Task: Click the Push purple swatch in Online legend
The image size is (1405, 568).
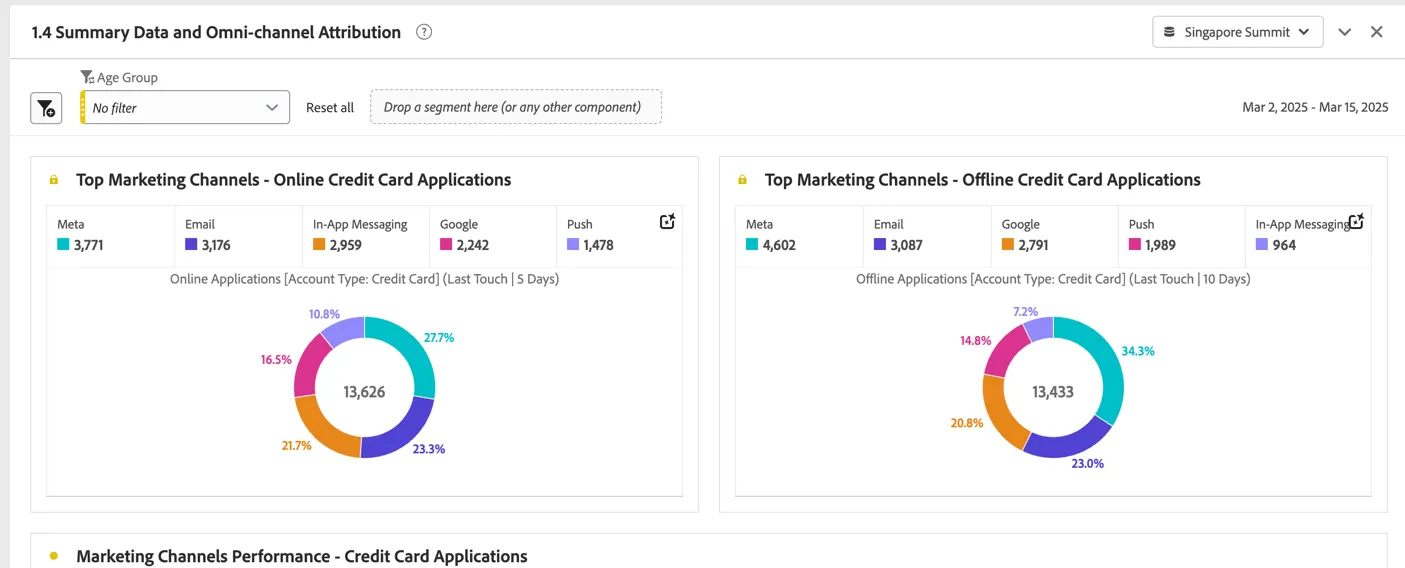Action: coord(573,244)
